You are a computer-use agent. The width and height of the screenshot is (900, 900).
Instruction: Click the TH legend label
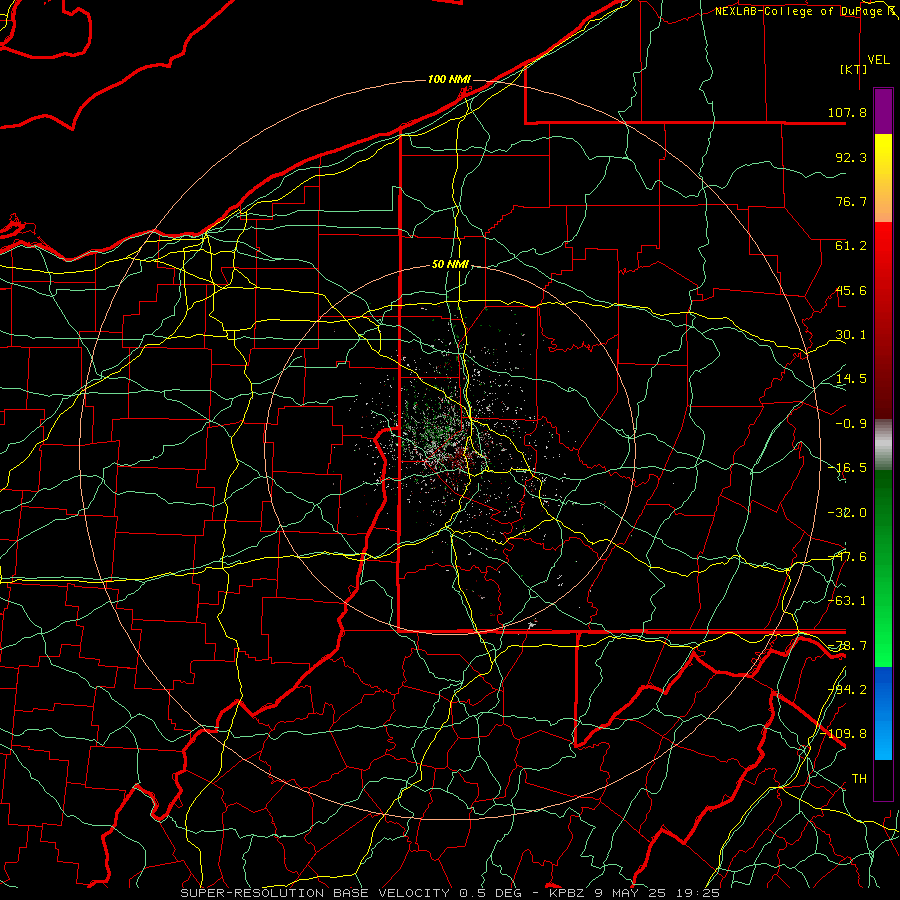(859, 779)
